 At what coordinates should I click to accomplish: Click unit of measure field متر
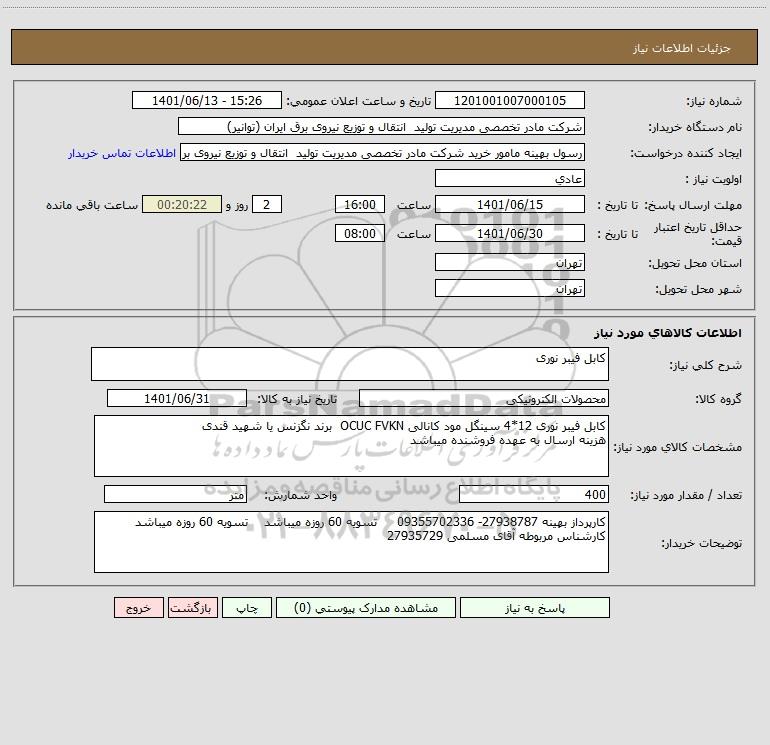click(175, 495)
